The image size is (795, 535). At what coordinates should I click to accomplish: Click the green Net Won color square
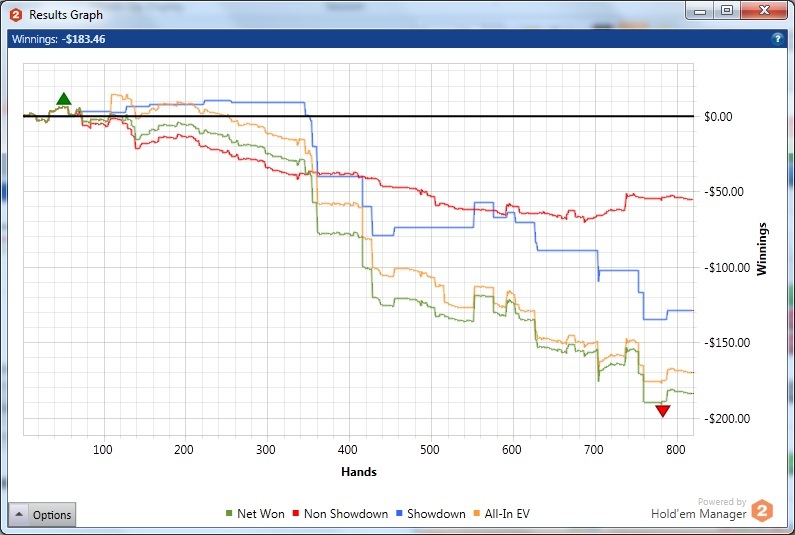click(x=229, y=514)
